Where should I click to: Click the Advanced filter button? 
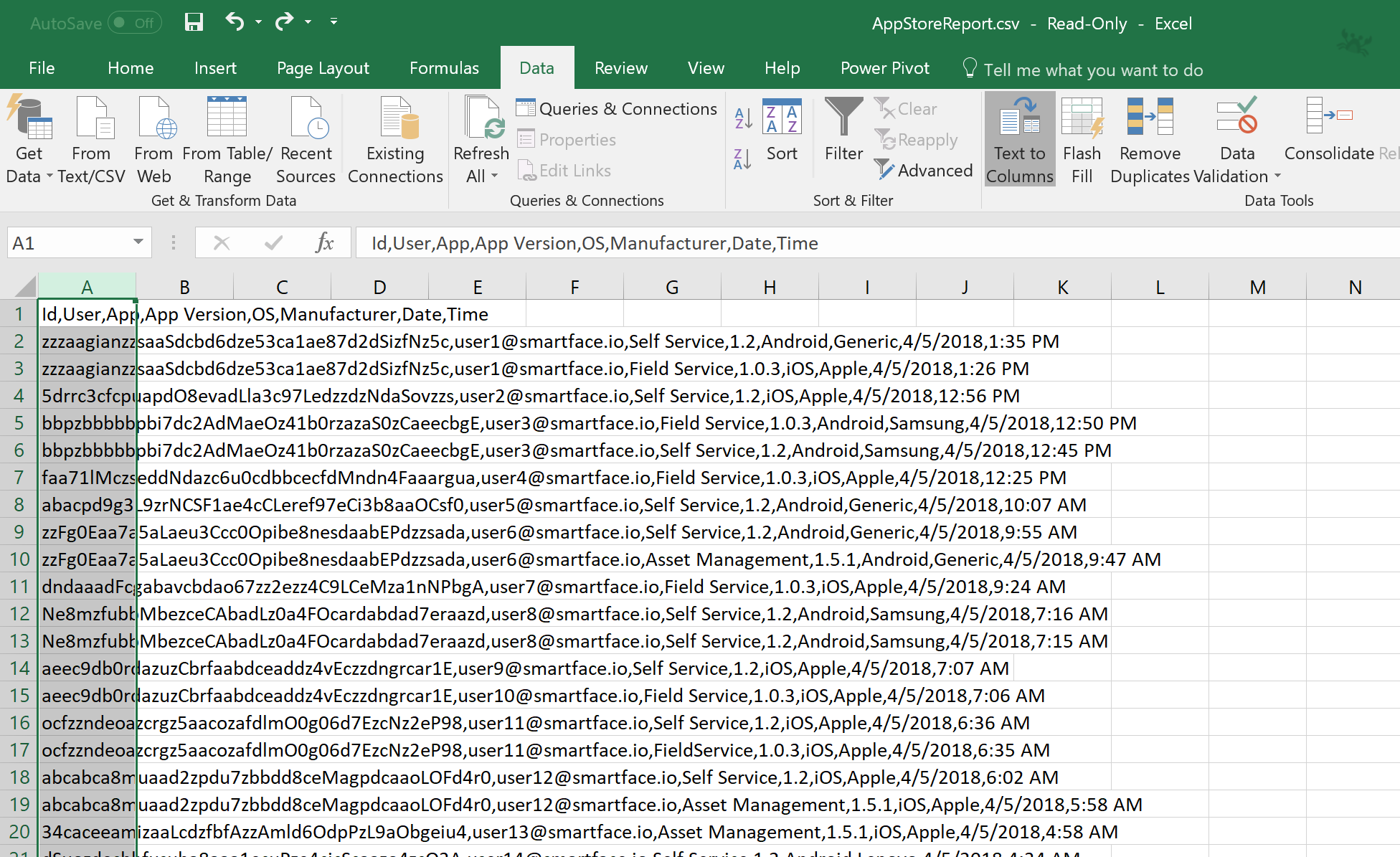coord(924,171)
